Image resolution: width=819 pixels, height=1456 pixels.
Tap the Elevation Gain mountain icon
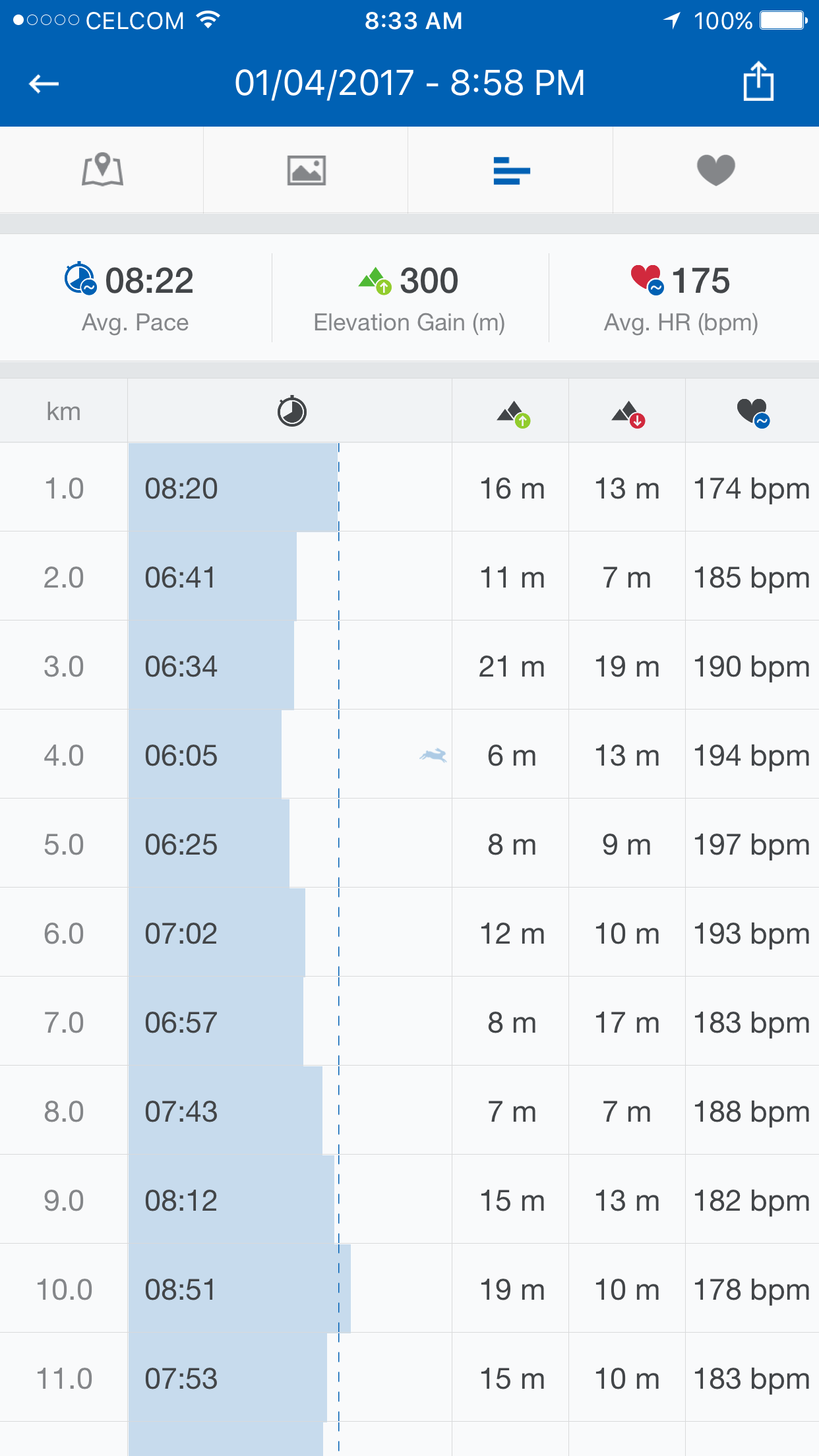(375, 281)
